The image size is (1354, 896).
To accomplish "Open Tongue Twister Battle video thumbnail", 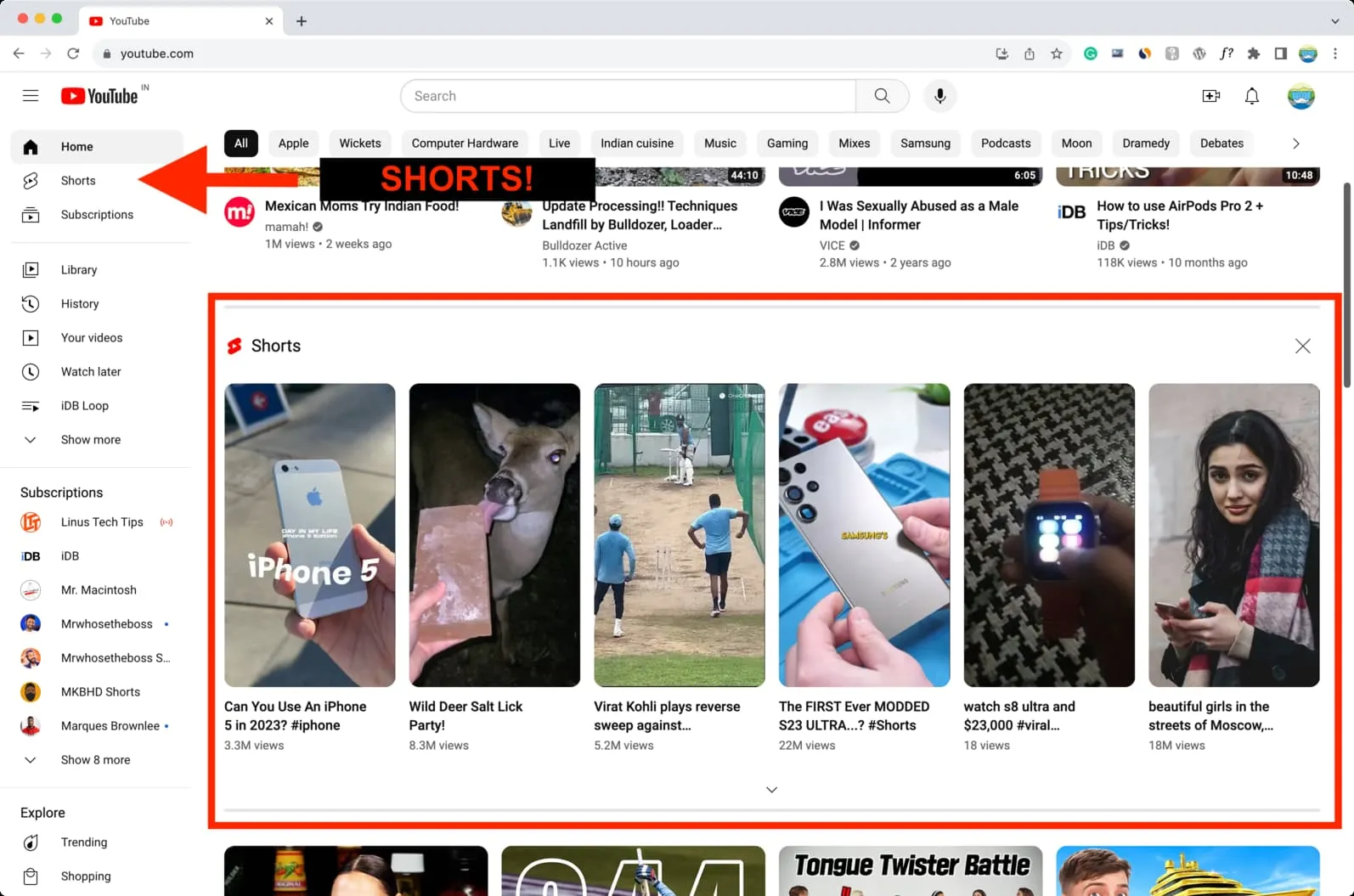I will 911,871.
